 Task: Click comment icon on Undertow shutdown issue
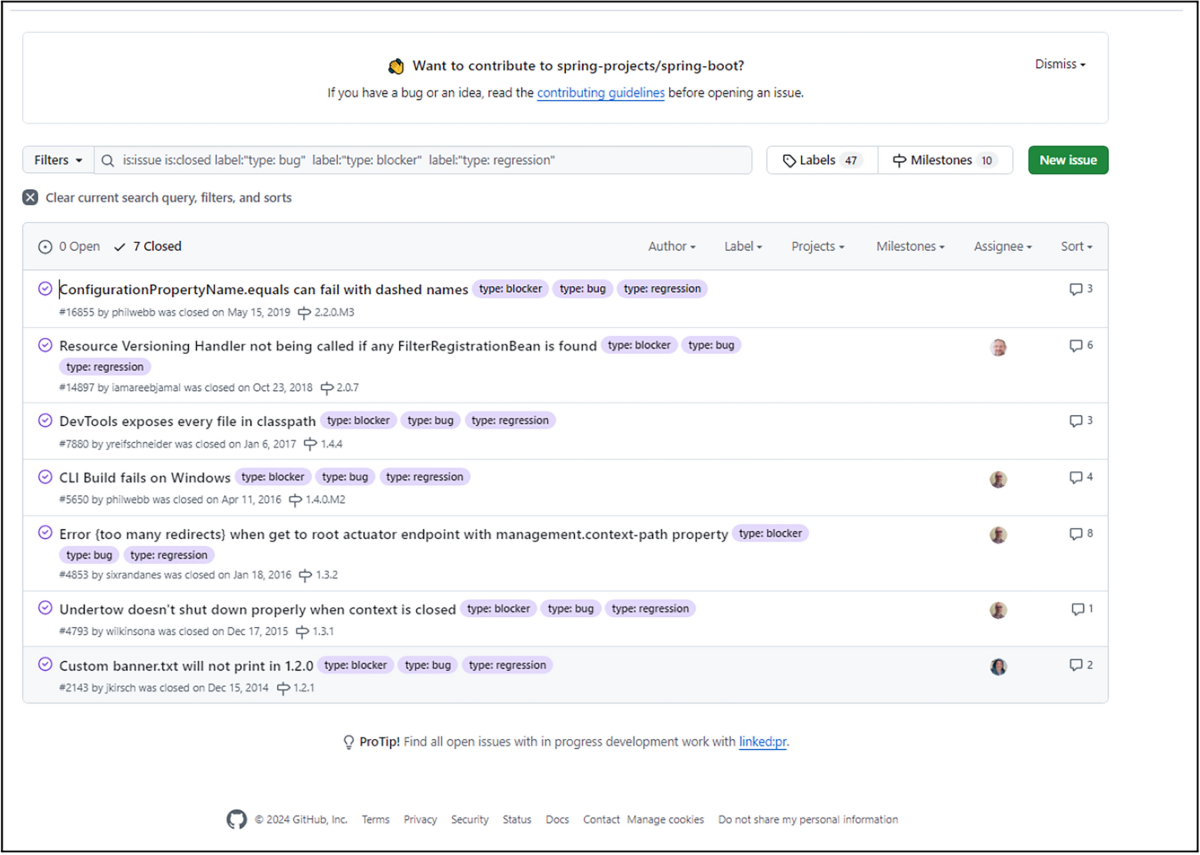(x=1077, y=609)
